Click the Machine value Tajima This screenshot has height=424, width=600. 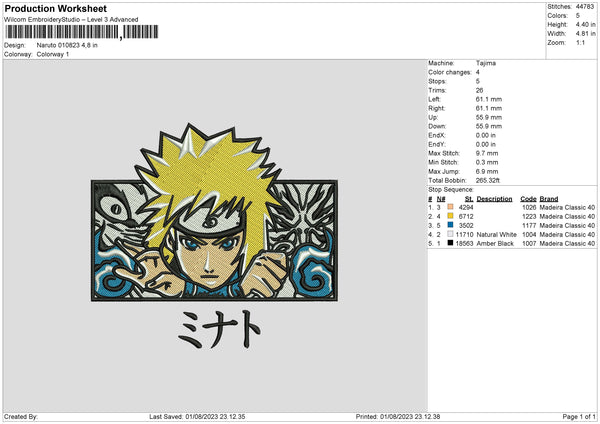click(486, 63)
